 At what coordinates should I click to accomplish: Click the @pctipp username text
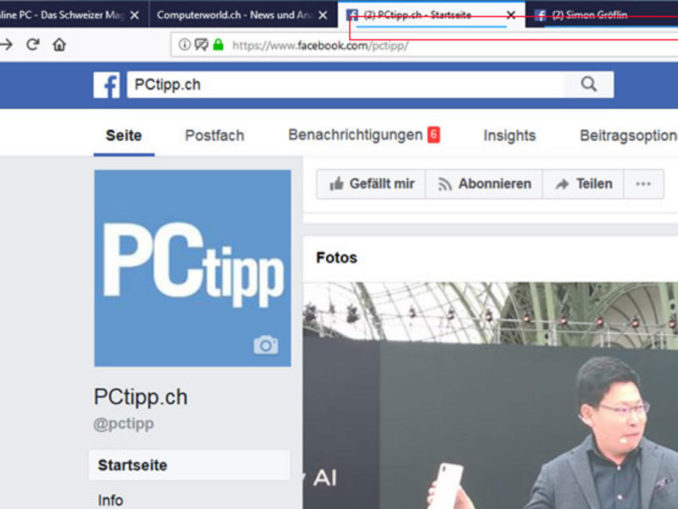point(124,423)
